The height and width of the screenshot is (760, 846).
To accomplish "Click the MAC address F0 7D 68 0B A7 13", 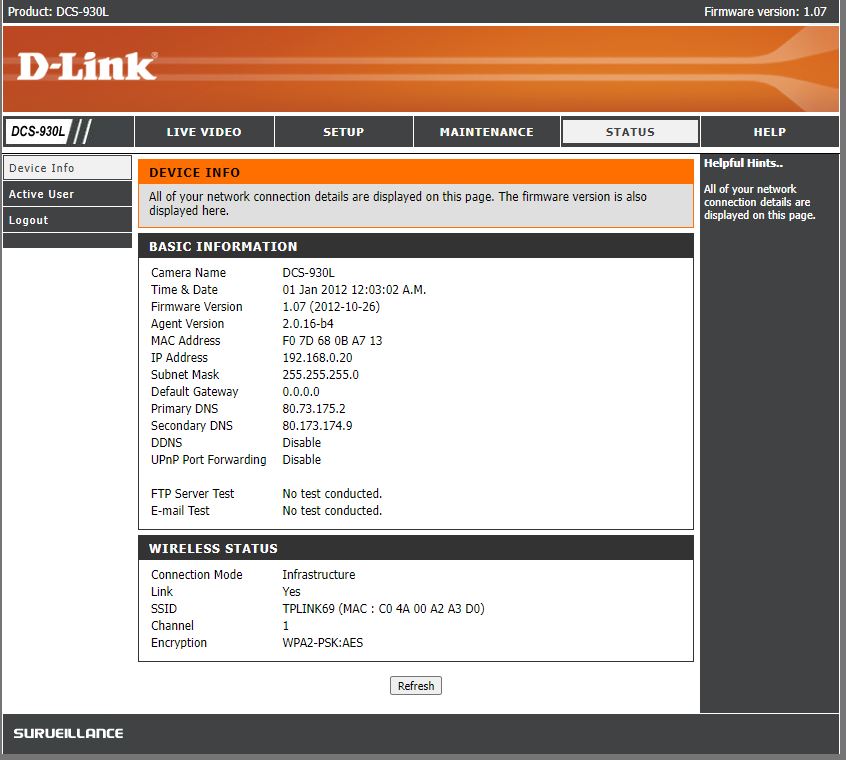I will [332, 340].
